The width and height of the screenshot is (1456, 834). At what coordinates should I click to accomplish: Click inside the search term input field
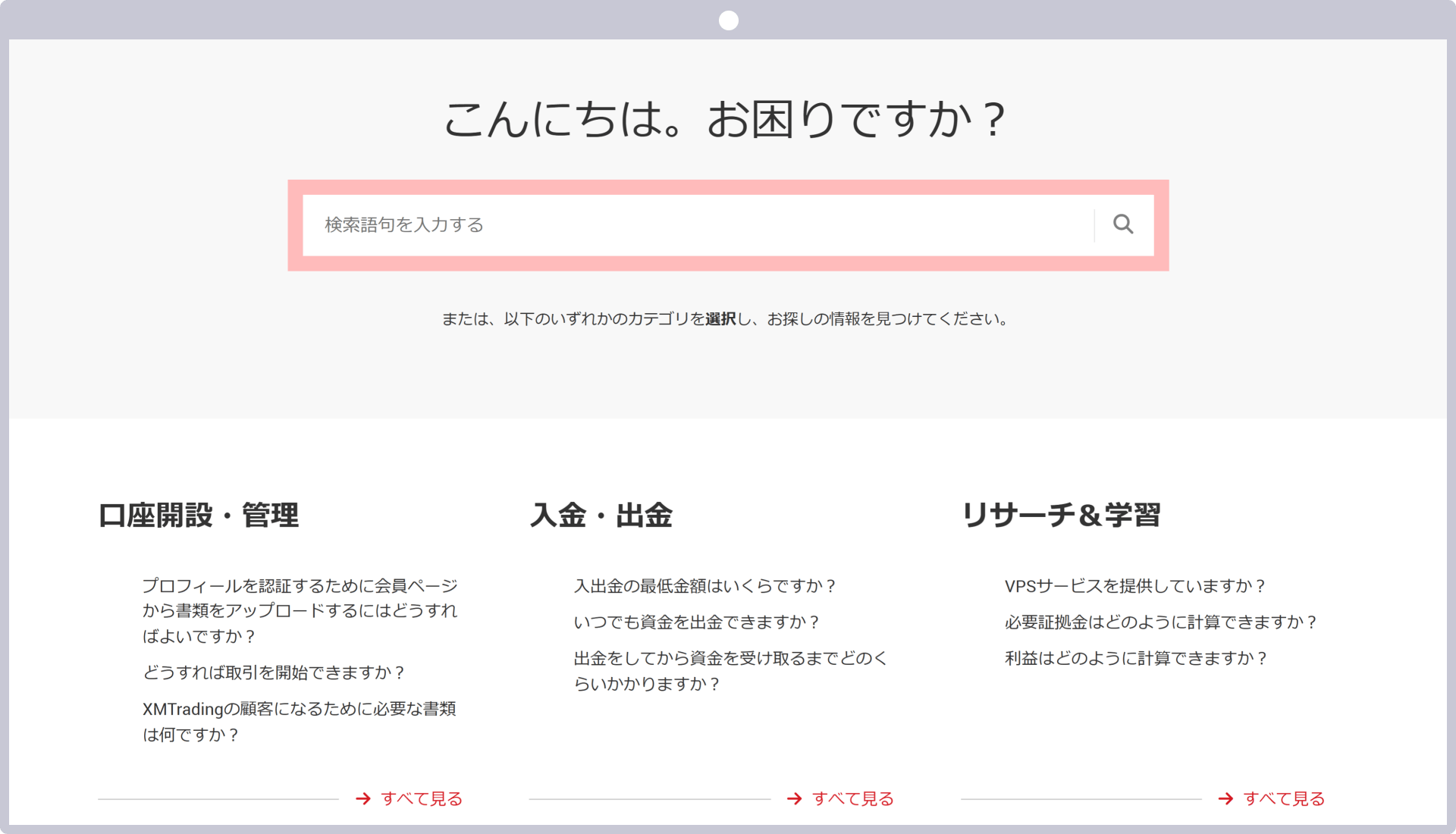click(x=682, y=224)
